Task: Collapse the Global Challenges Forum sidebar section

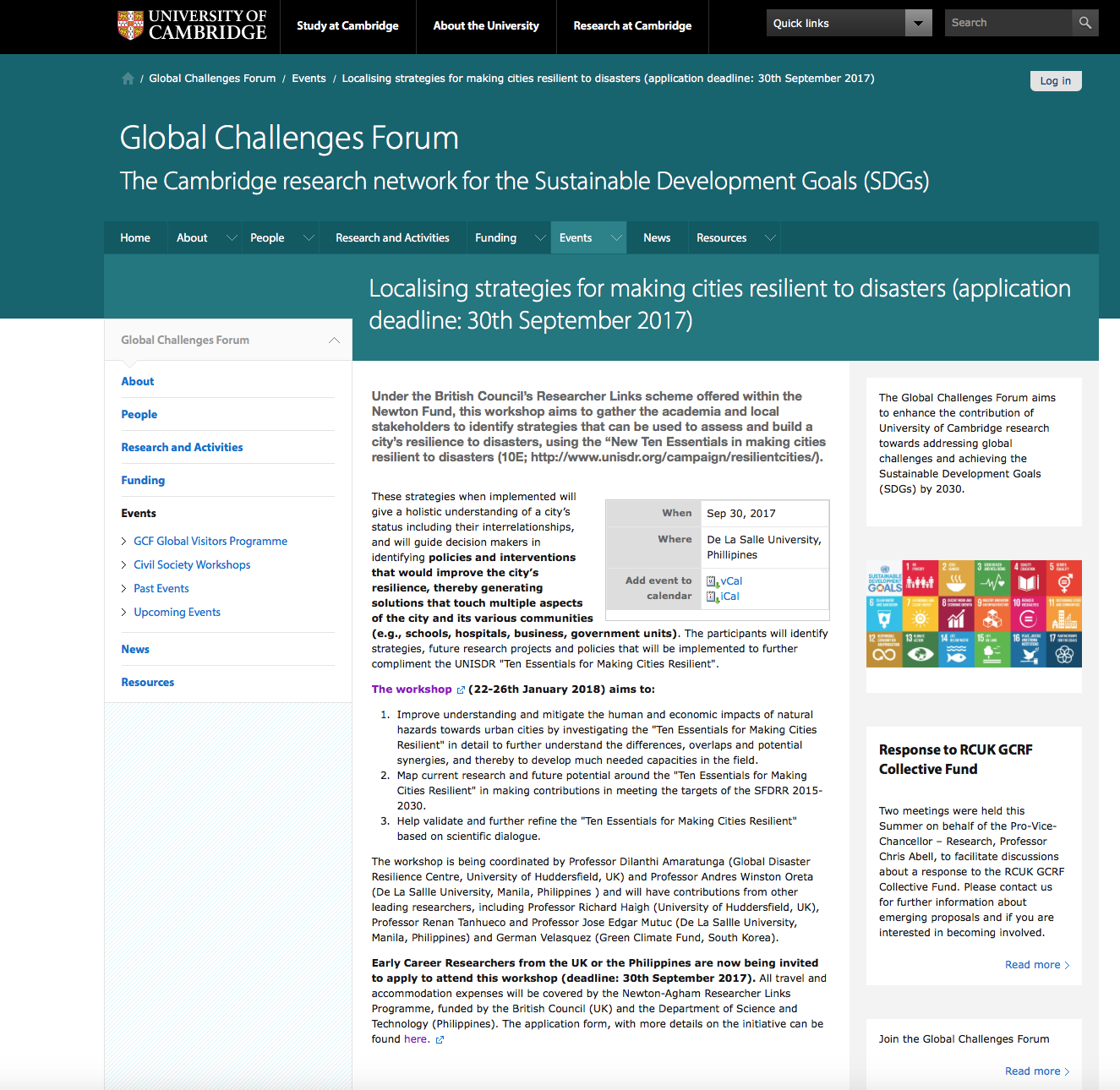Action: [334, 341]
